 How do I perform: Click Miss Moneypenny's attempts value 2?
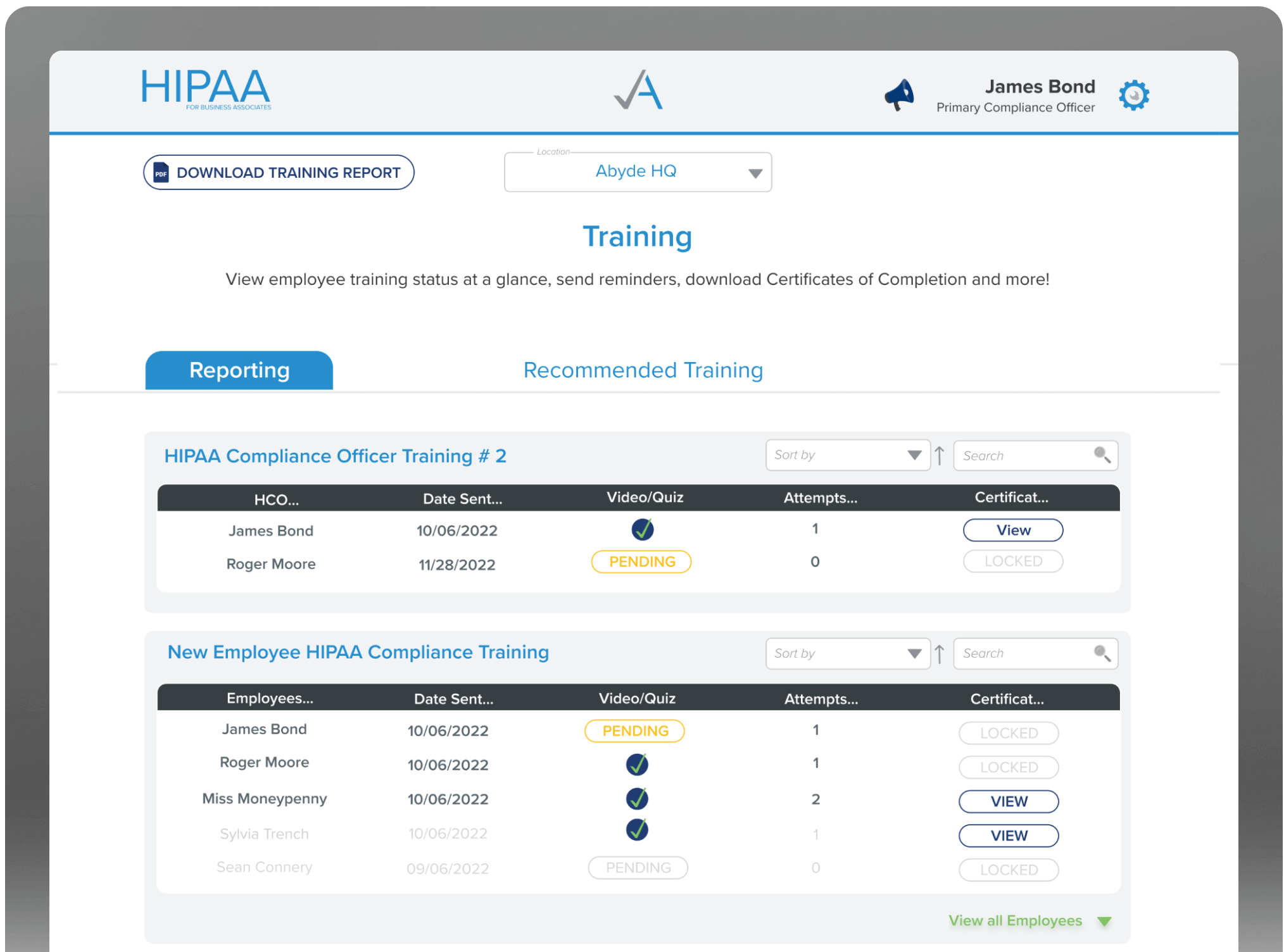click(x=815, y=799)
